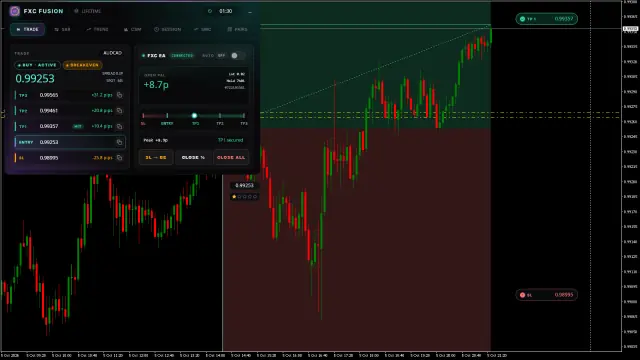Click the TP2 marker on the progress bar
The image size is (640, 360).
[220, 116]
